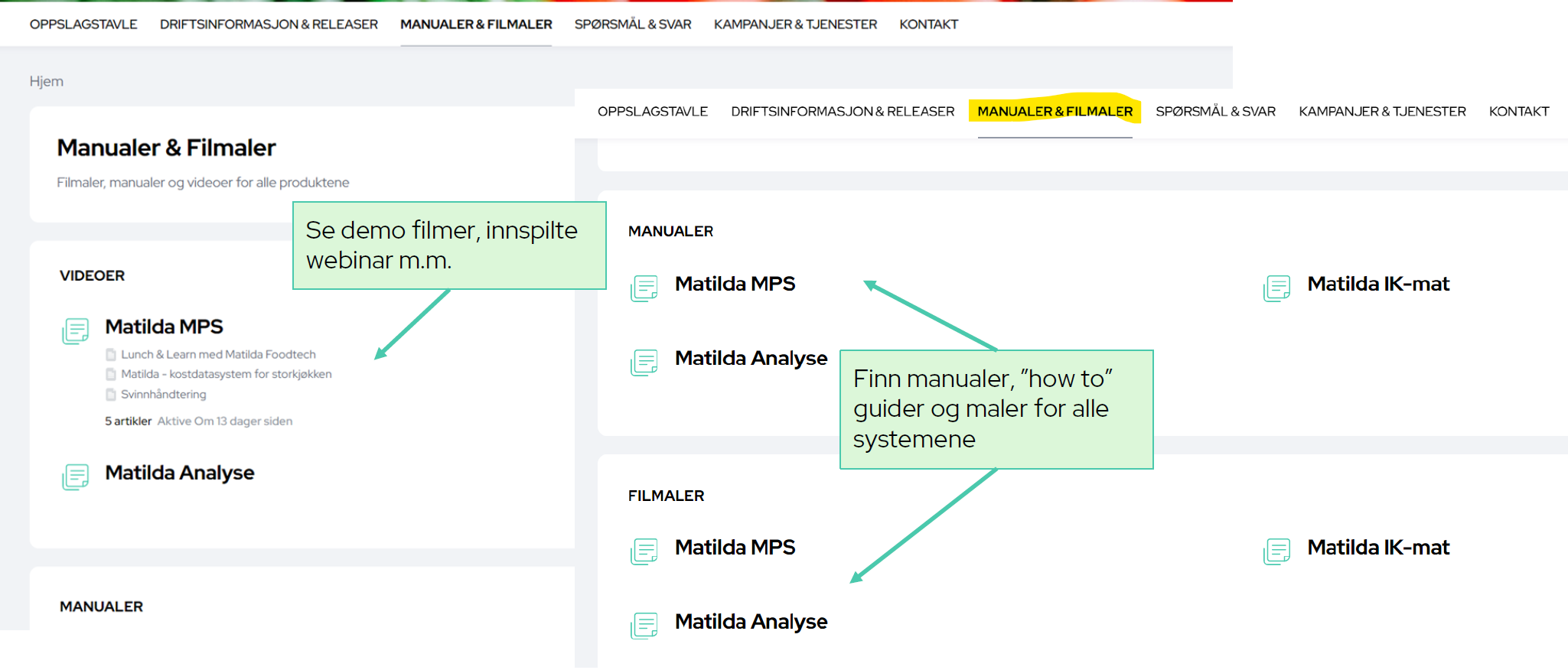Click Matilda IK-mat icon in FILMALER section
The height and width of the screenshot is (670, 1568).
tap(1276, 551)
